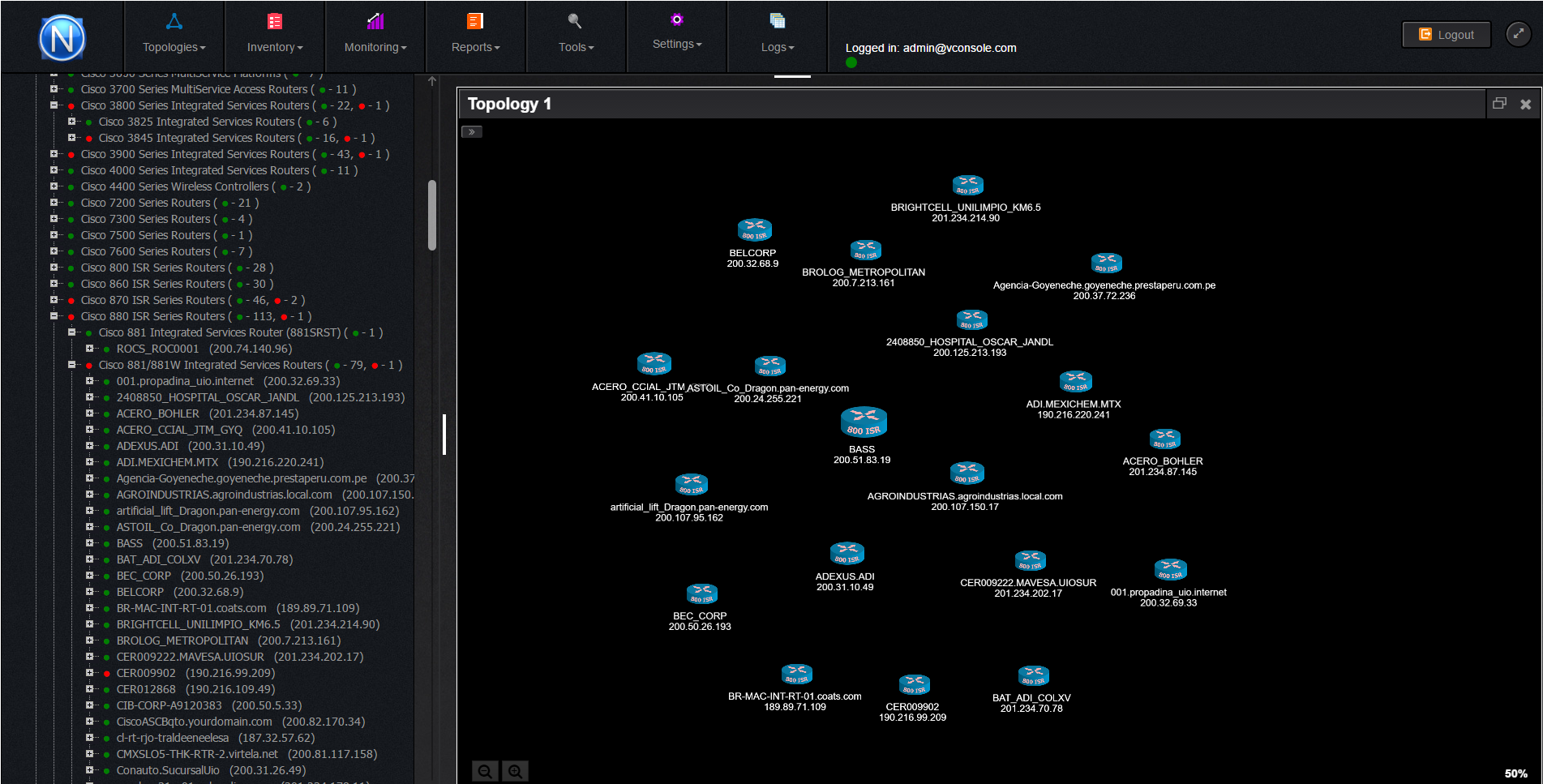The width and height of the screenshot is (1543, 784).
Task: Select the 001.propadina_uio.internet router node
Action: pos(1170,570)
